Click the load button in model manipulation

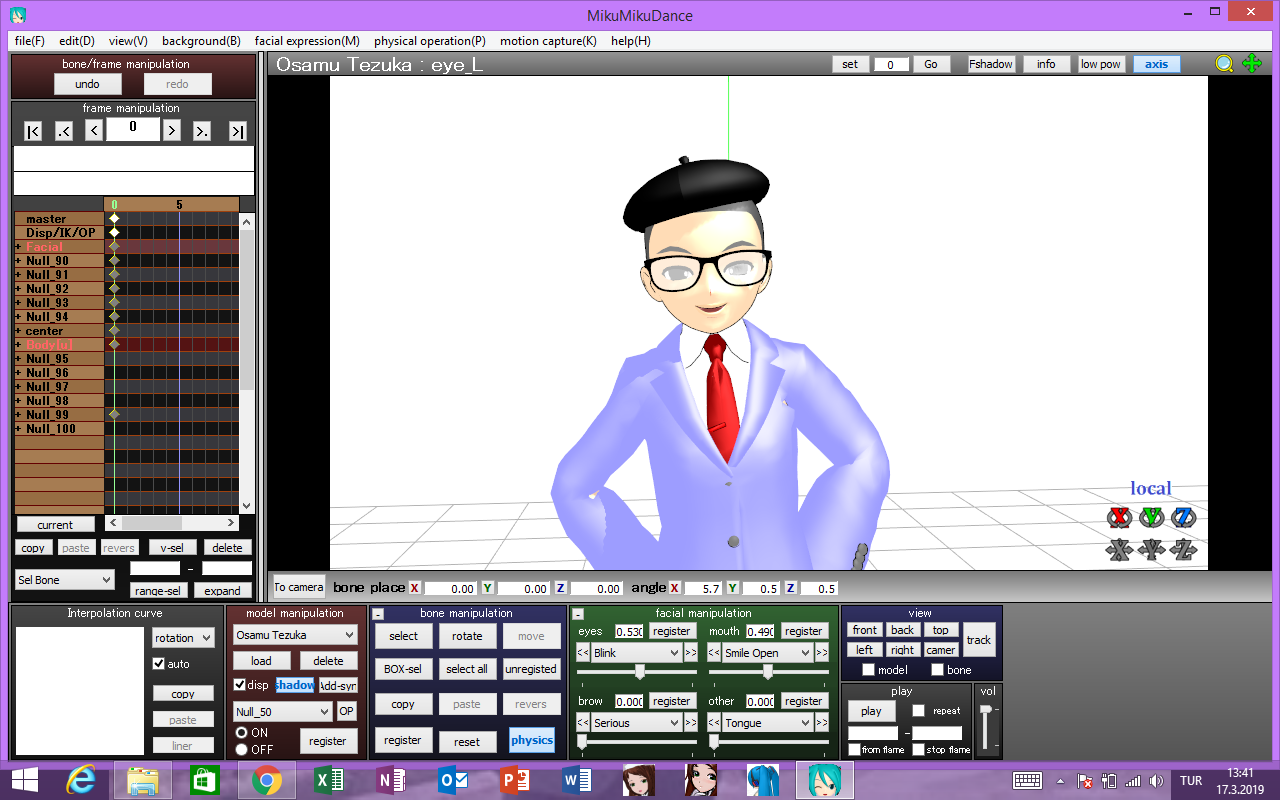pyautogui.click(x=262, y=661)
